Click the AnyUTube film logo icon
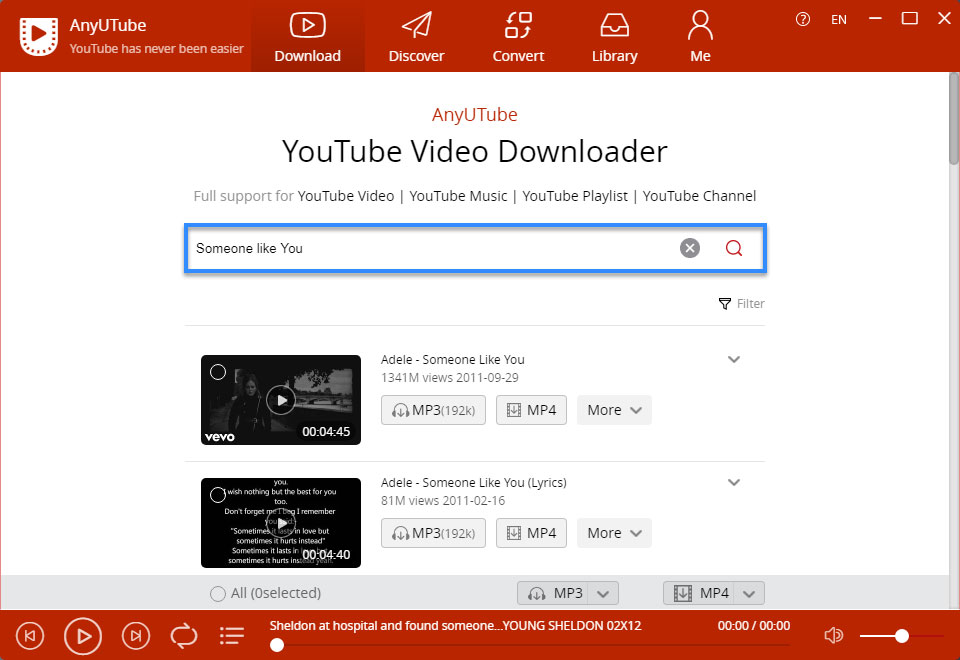 click(x=39, y=36)
